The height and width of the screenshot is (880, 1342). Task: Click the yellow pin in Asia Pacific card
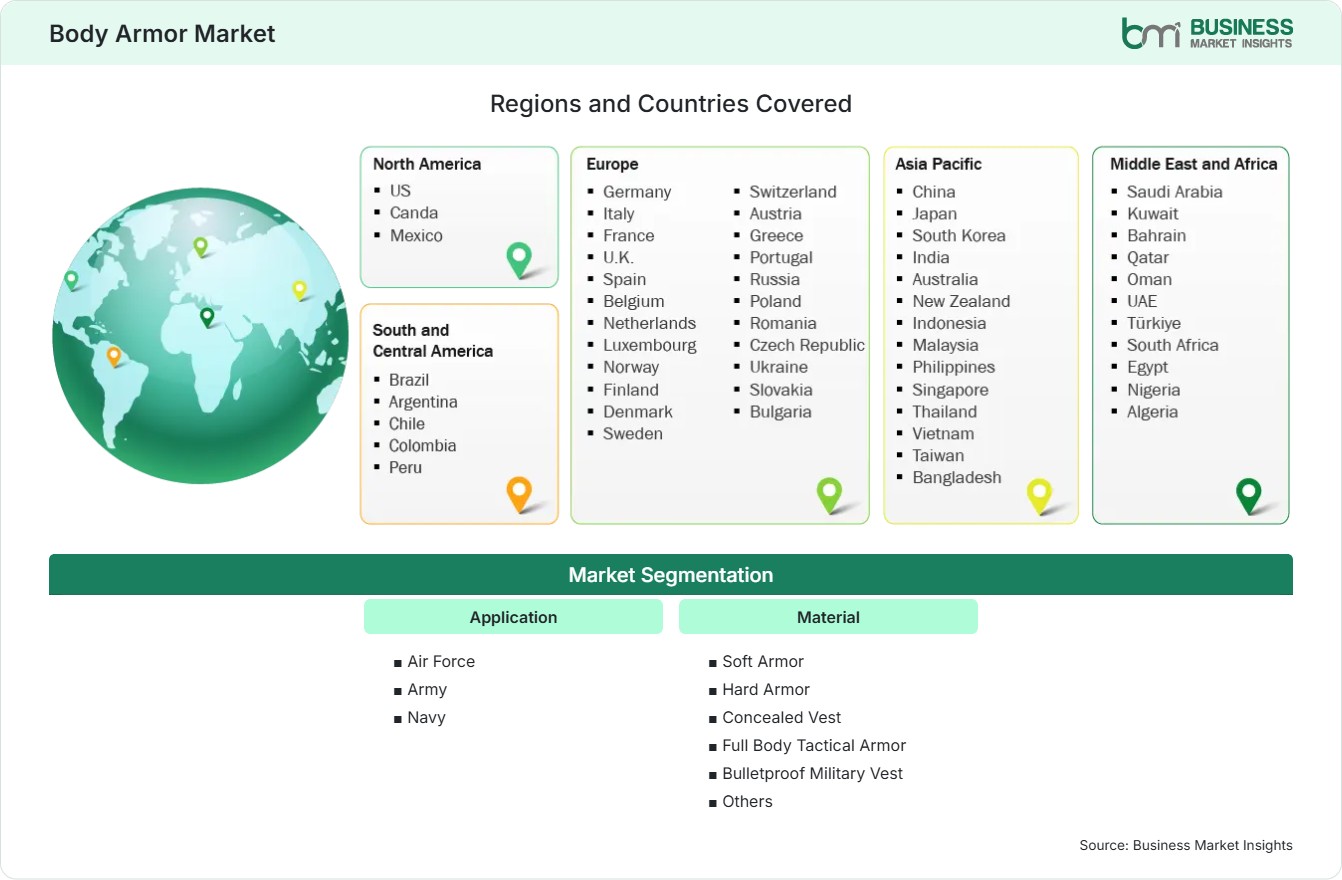tap(1040, 496)
